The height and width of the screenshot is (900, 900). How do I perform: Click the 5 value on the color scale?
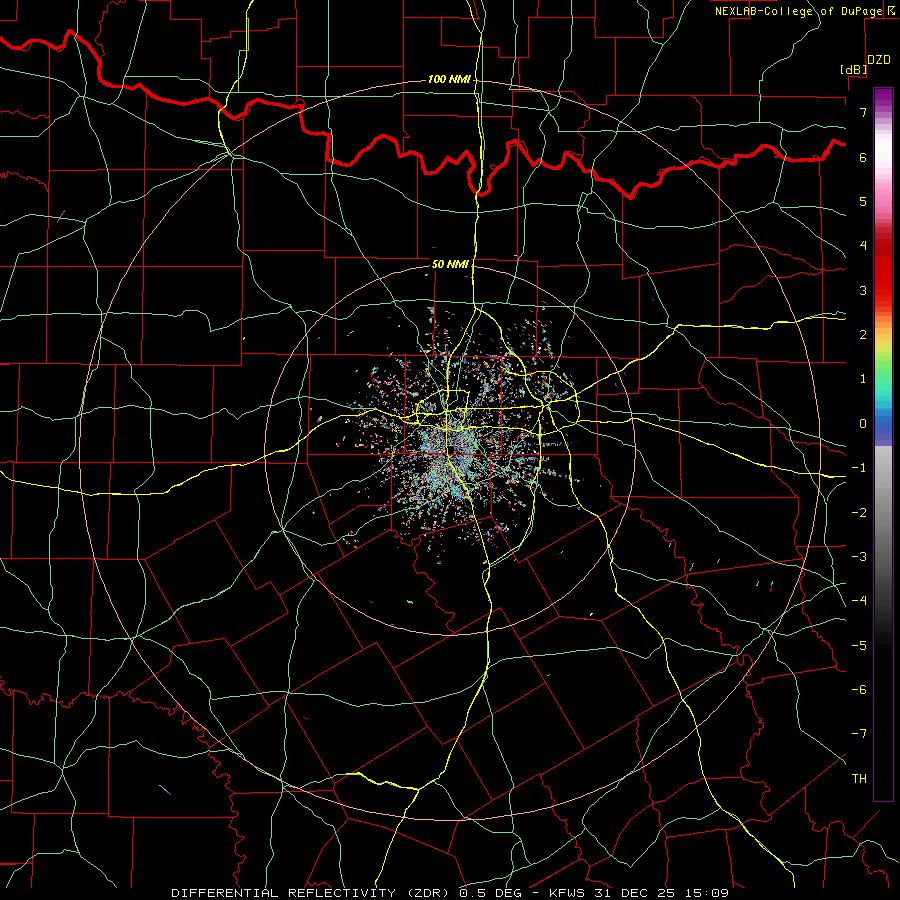point(863,201)
